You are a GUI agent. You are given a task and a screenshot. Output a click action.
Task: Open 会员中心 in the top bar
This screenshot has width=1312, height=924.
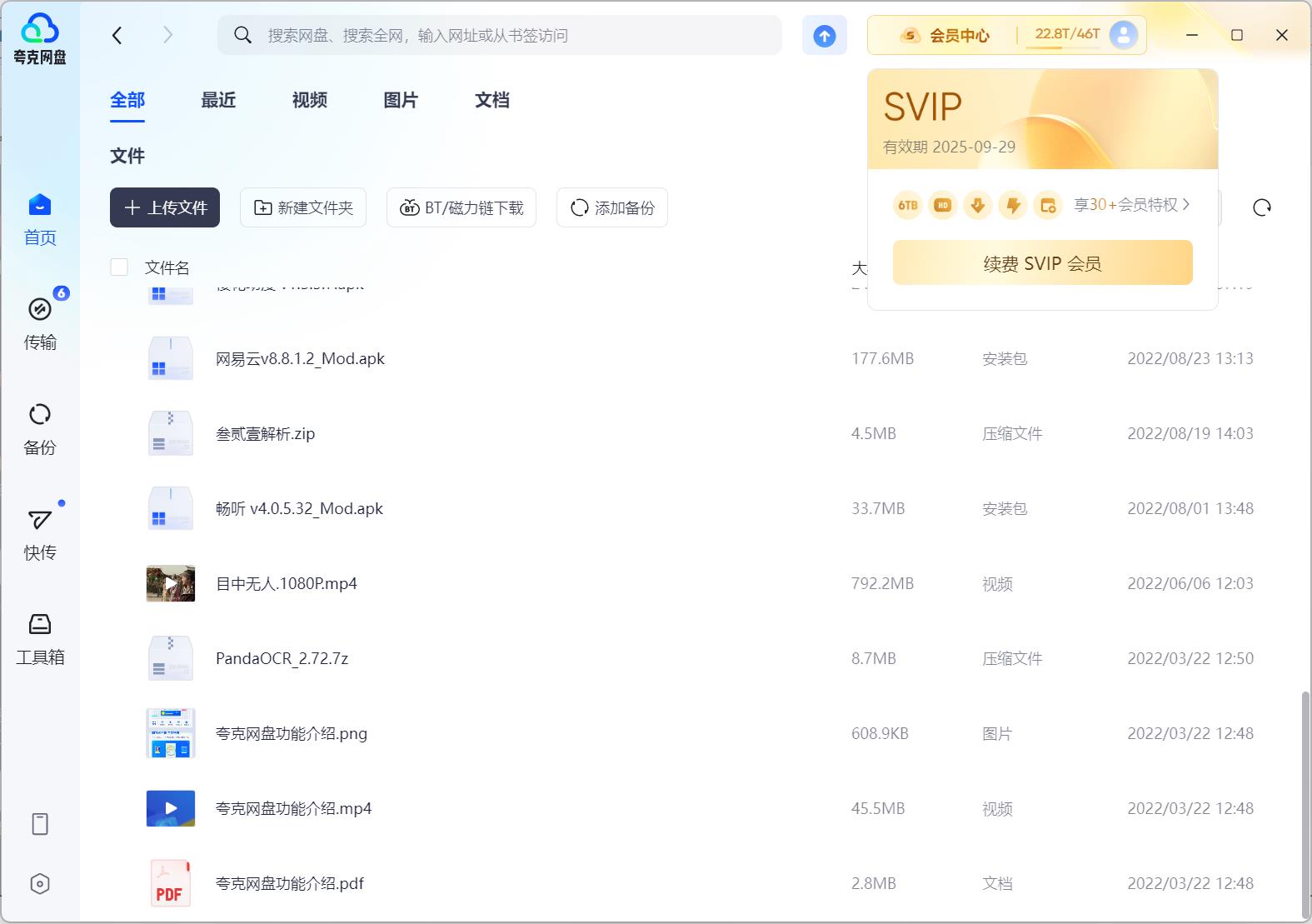945,35
